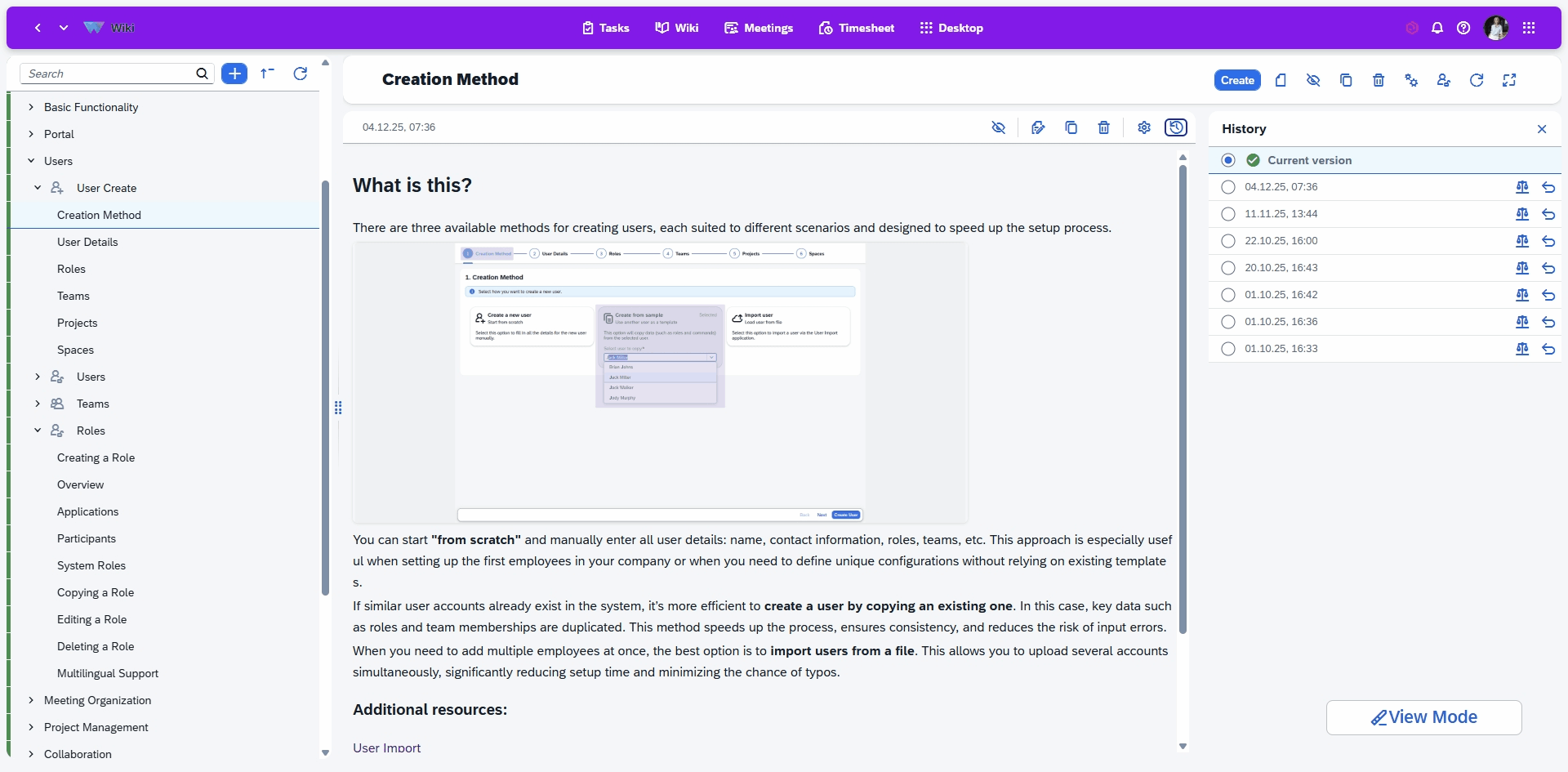Collapse the Roles tree section

click(38, 431)
